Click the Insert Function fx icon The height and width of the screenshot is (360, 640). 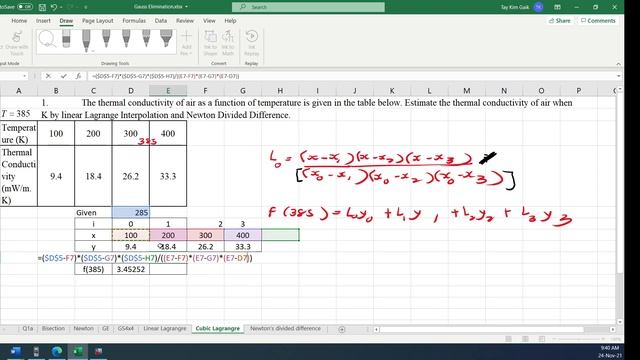point(78,76)
